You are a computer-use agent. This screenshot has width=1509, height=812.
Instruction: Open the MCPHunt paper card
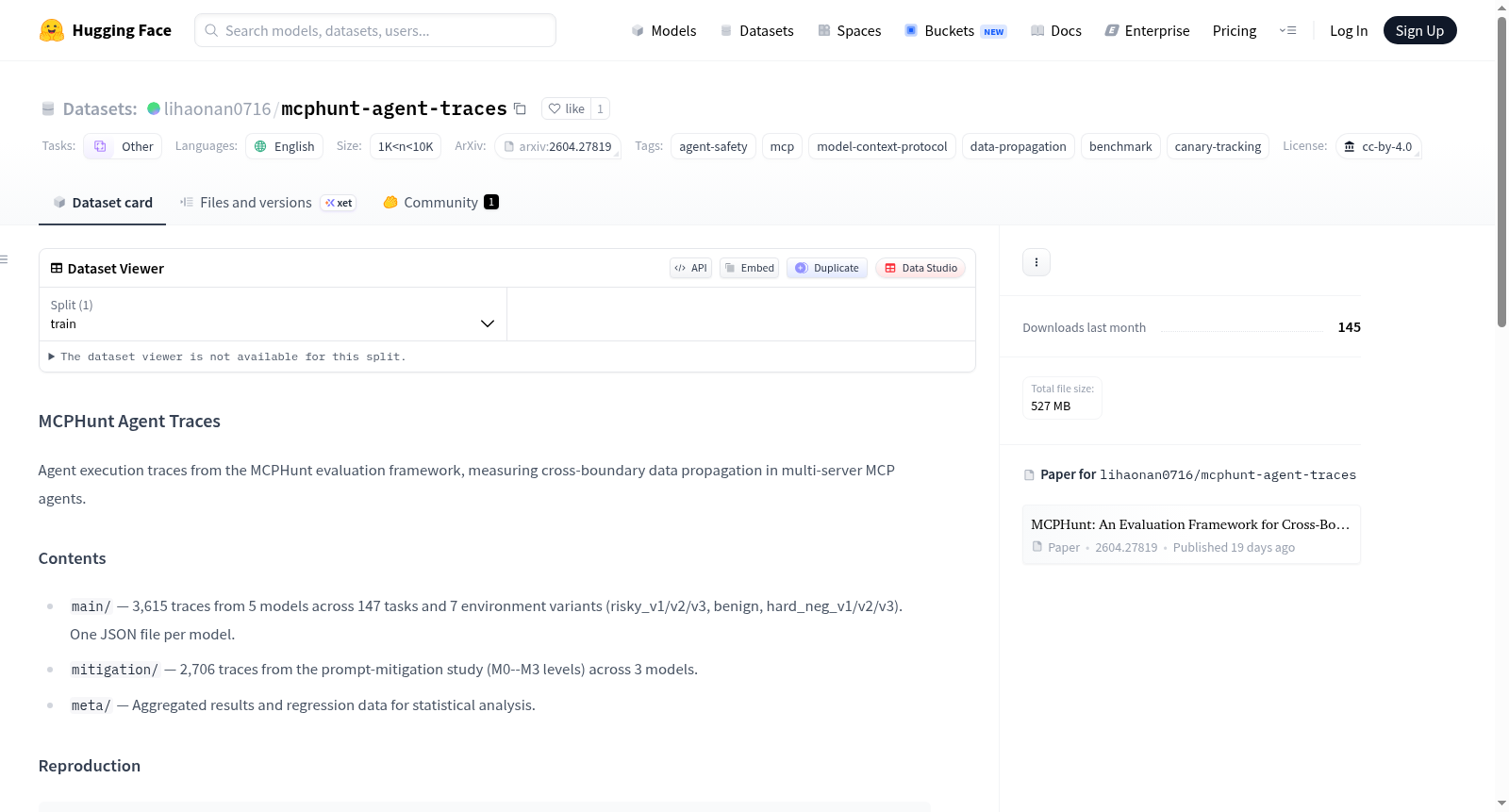(x=1191, y=535)
